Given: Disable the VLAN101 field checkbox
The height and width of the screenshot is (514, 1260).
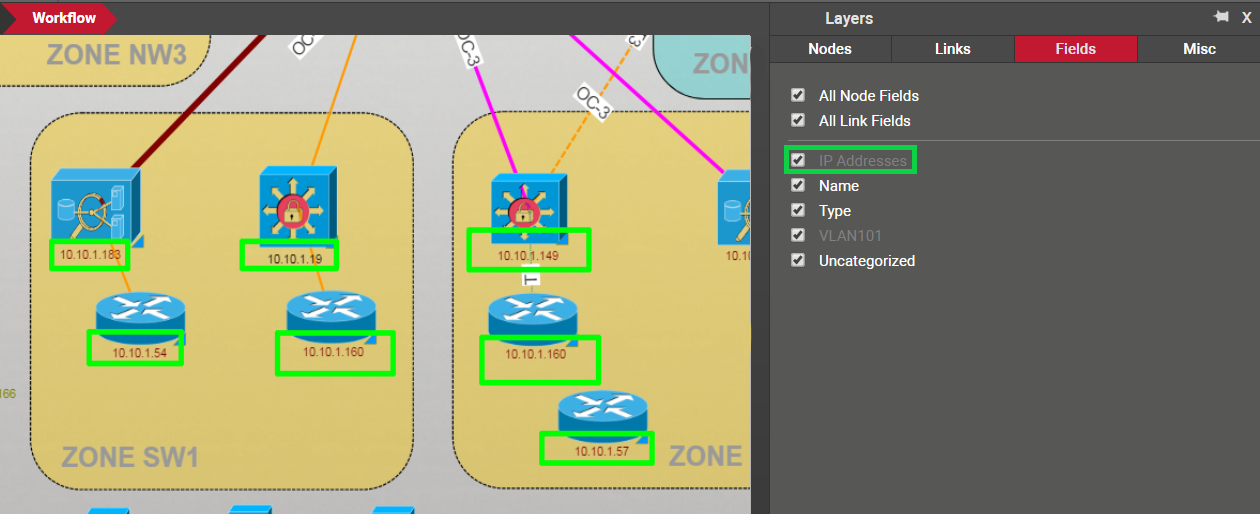Looking at the screenshot, I should point(798,235).
